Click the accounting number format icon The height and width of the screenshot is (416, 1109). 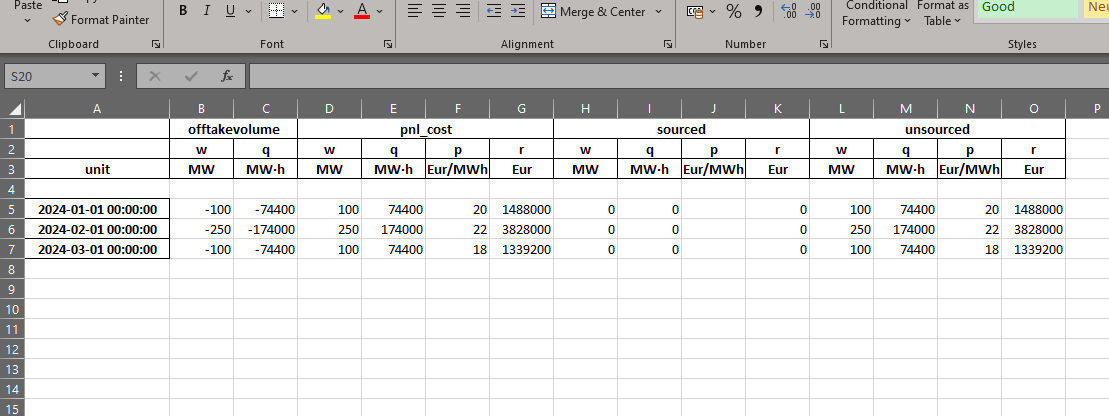point(695,11)
